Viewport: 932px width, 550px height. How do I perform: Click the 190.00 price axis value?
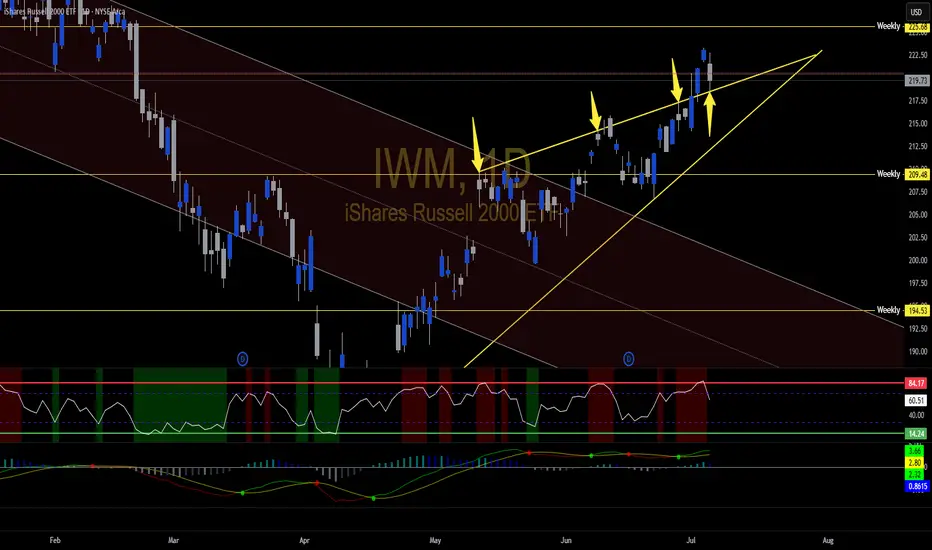918,351
